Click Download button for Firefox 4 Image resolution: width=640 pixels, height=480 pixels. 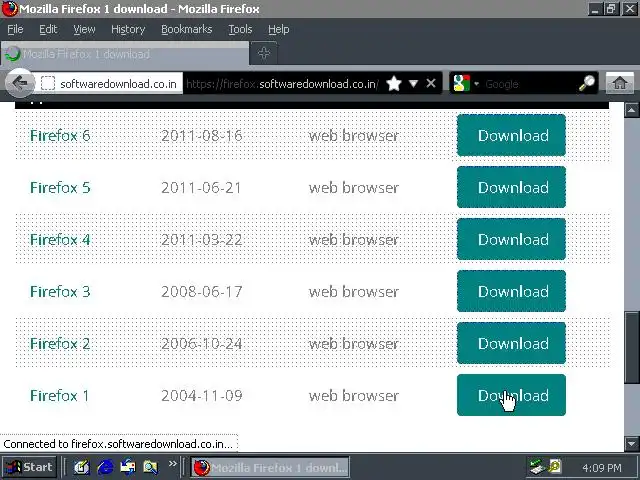pos(511,239)
